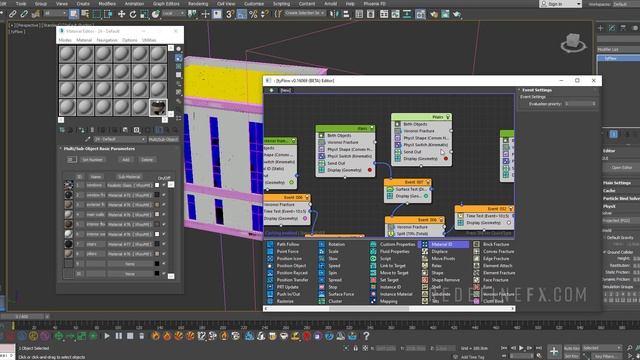Click the play icon in tyFlow toolbar row
This screenshot has width=640, height=360.
107,336
